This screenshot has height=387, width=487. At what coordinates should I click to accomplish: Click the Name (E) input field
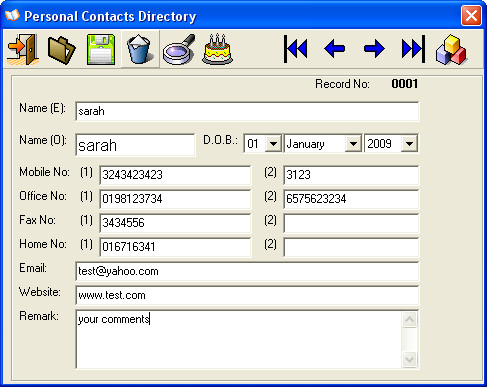tap(247, 111)
